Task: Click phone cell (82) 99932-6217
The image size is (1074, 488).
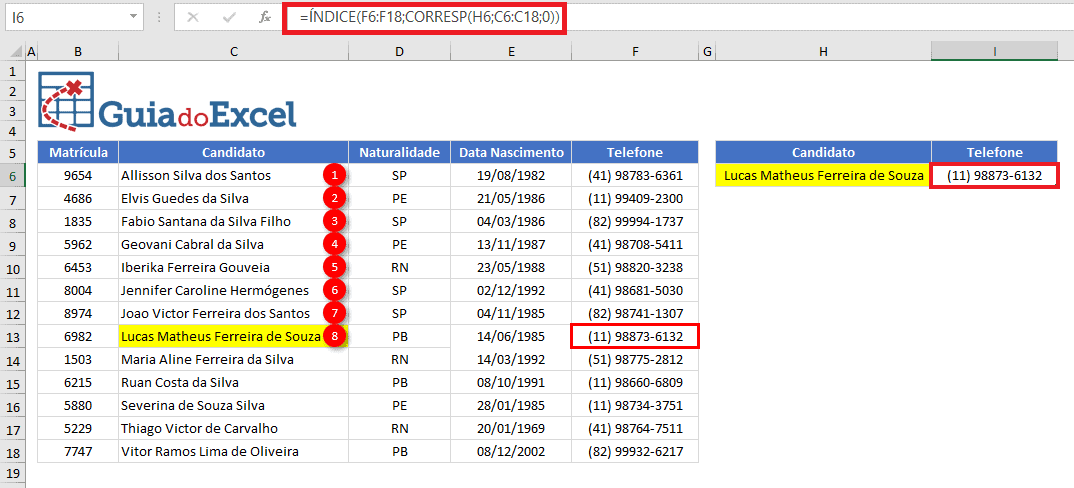Action: (635, 452)
